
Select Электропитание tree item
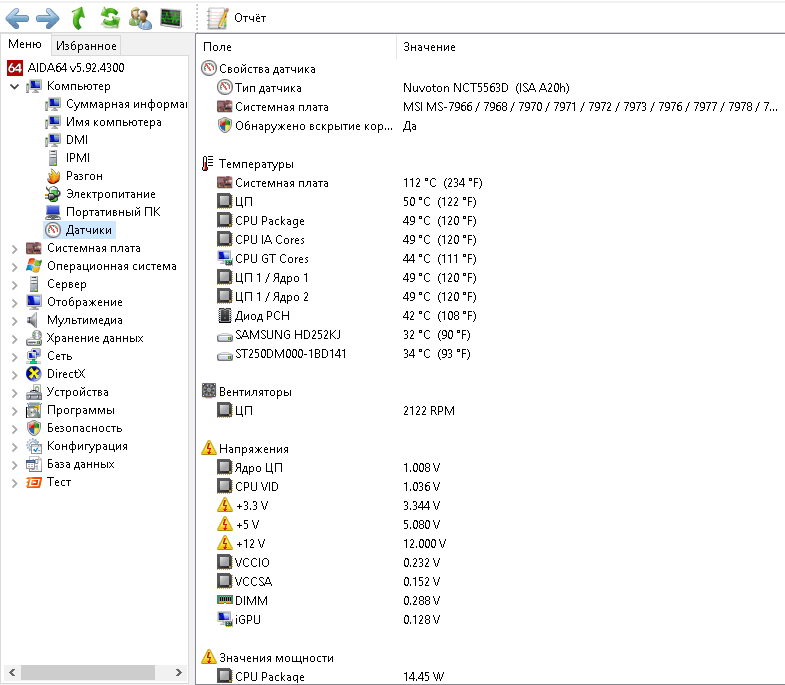point(110,194)
